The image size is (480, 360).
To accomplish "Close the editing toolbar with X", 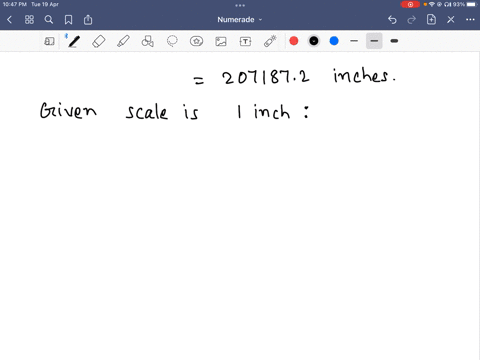I will click(x=451, y=20).
